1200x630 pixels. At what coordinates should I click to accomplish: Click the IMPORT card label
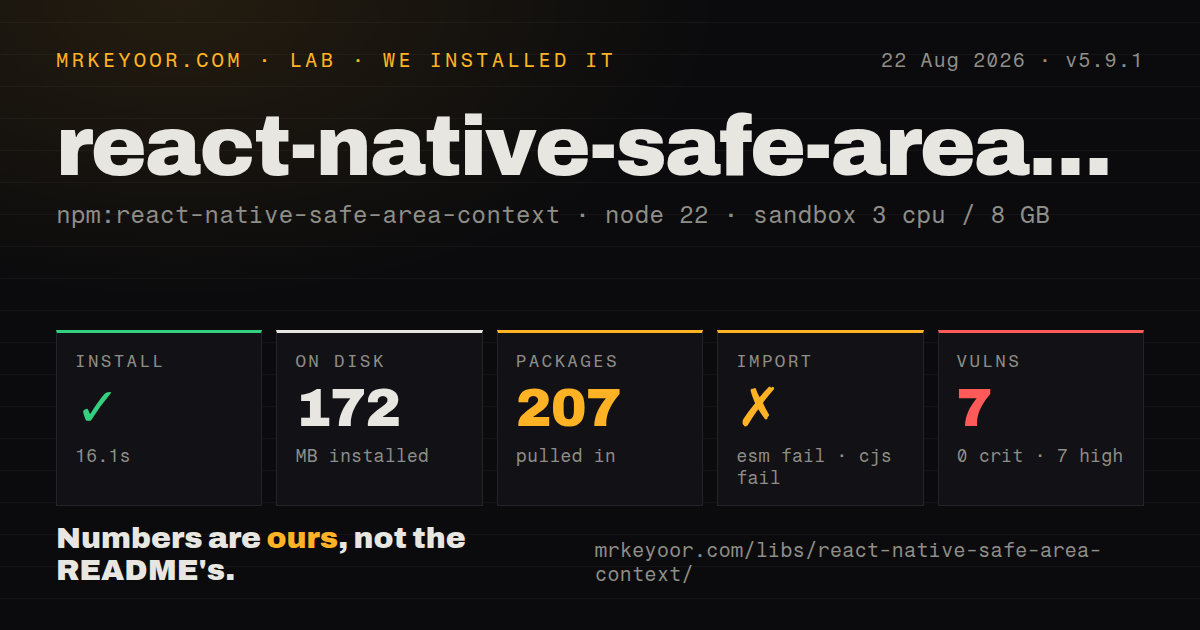point(774,362)
